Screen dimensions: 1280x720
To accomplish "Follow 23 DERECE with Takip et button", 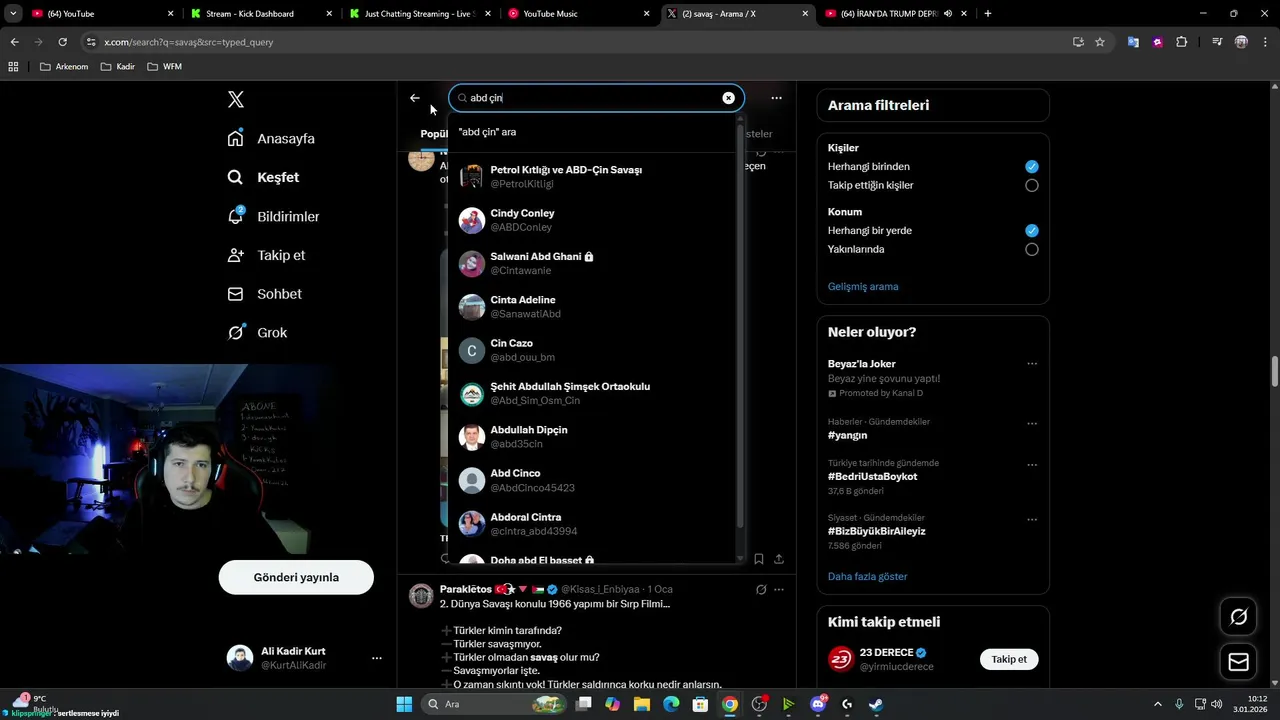I will point(1009,659).
